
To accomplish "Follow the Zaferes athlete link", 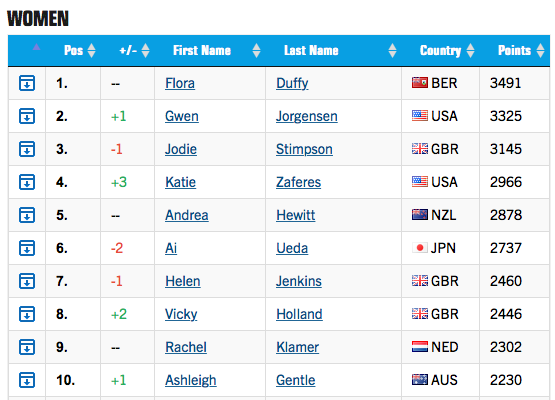I will (298, 182).
